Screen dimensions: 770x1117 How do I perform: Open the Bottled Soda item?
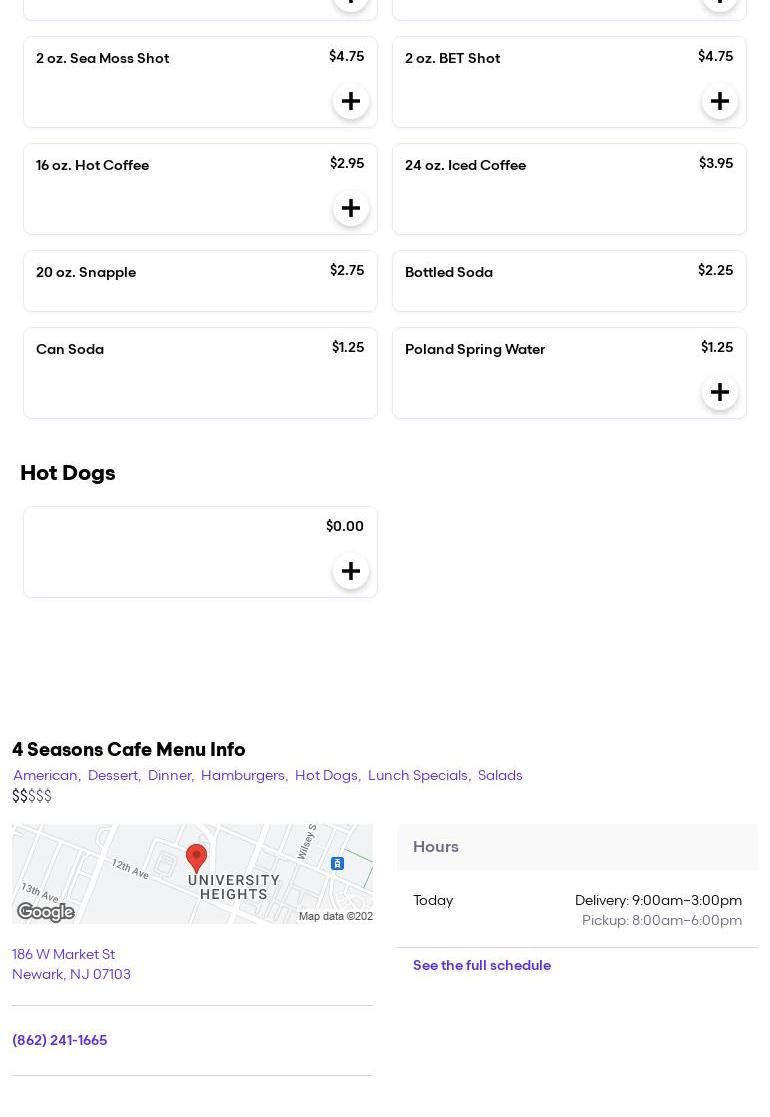(568, 280)
